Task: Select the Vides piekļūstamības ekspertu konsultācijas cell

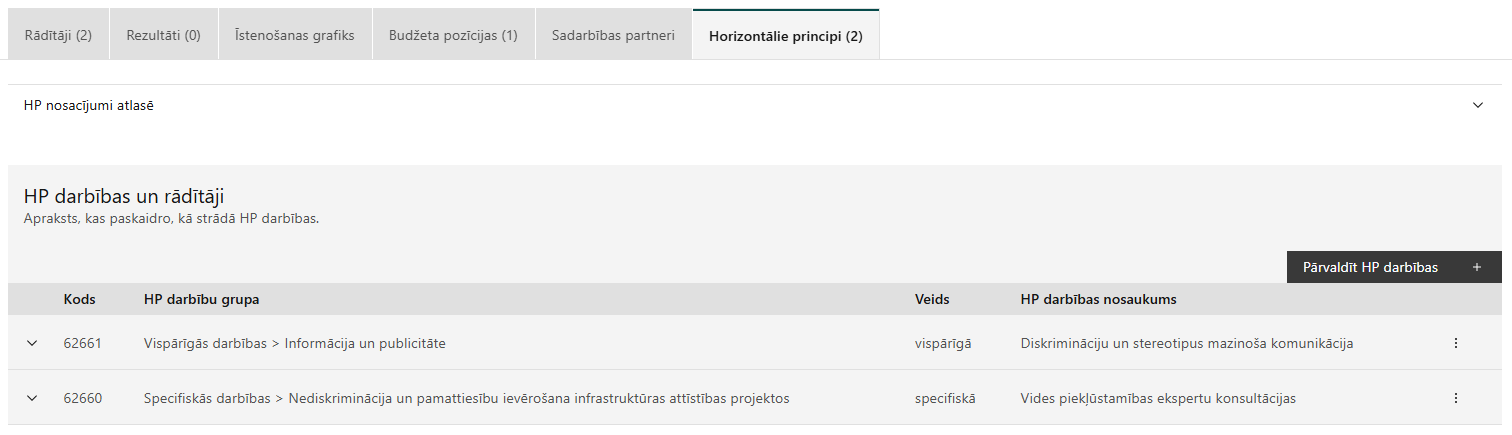Action: coord(1158,398)
